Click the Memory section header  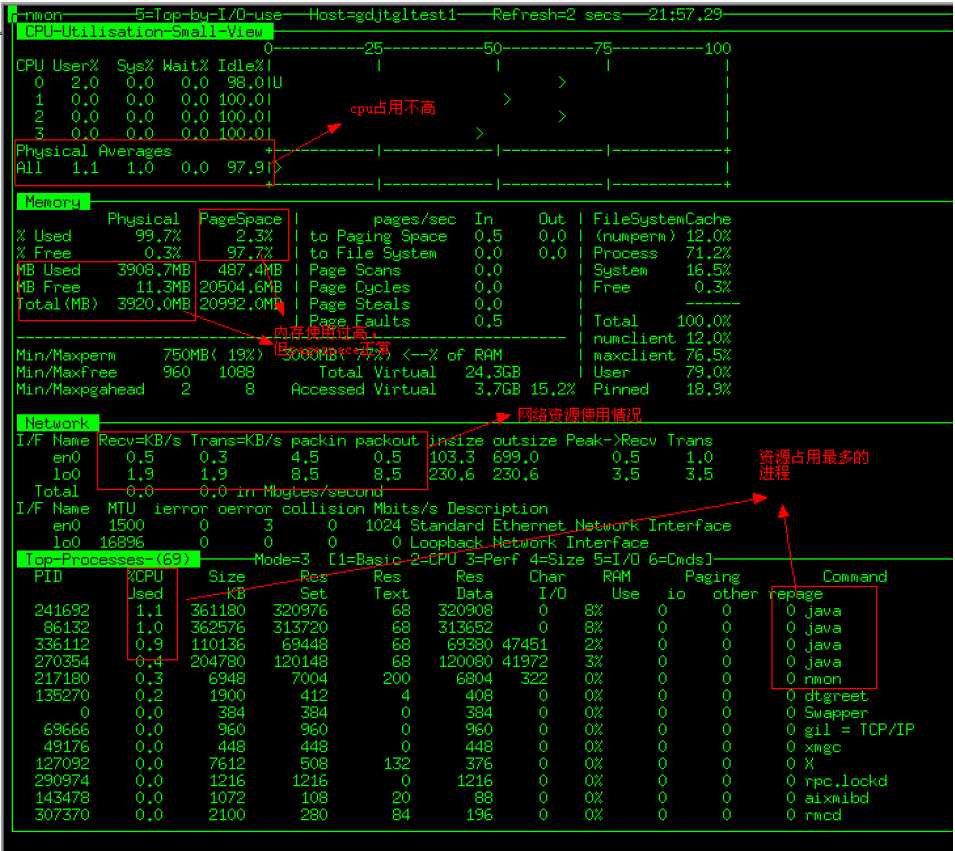coord(53,202)
